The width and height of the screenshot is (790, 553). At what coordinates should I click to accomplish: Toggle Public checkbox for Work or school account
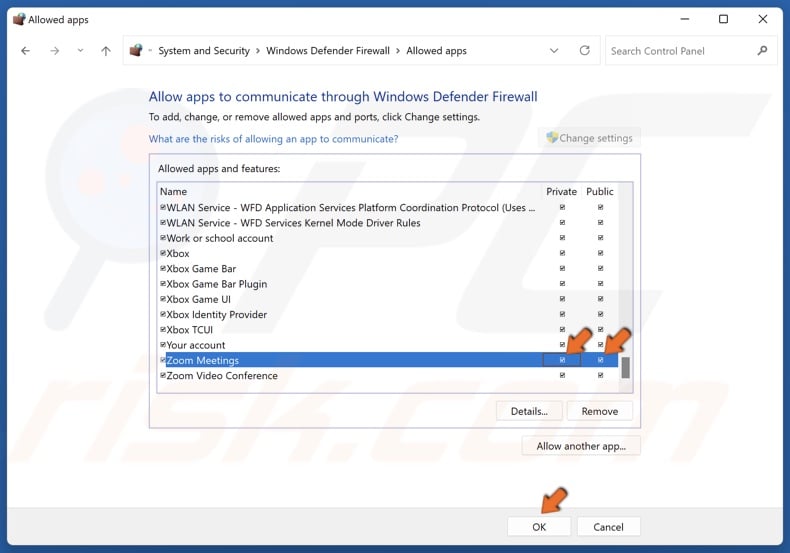[x=601, y=238]
